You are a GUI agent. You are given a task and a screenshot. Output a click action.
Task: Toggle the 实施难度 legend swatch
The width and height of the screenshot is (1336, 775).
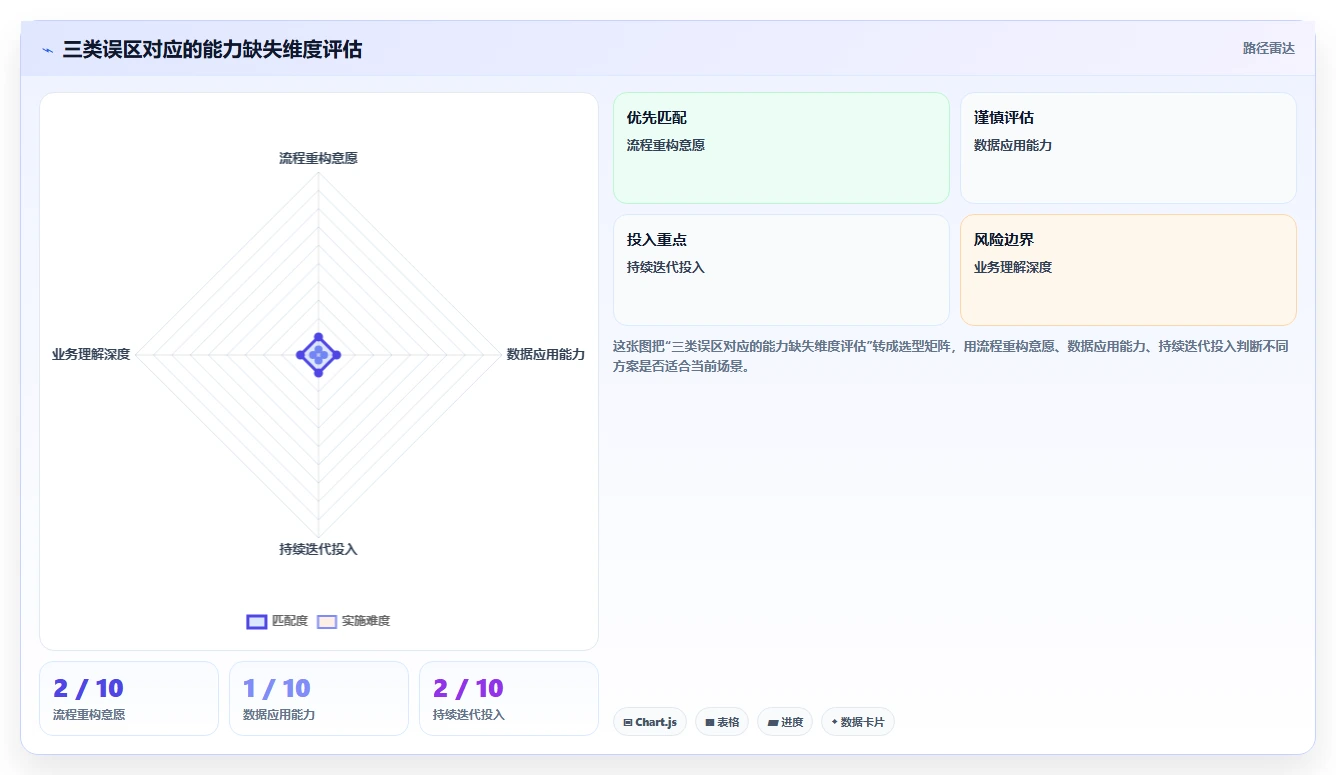click(327, 621)
